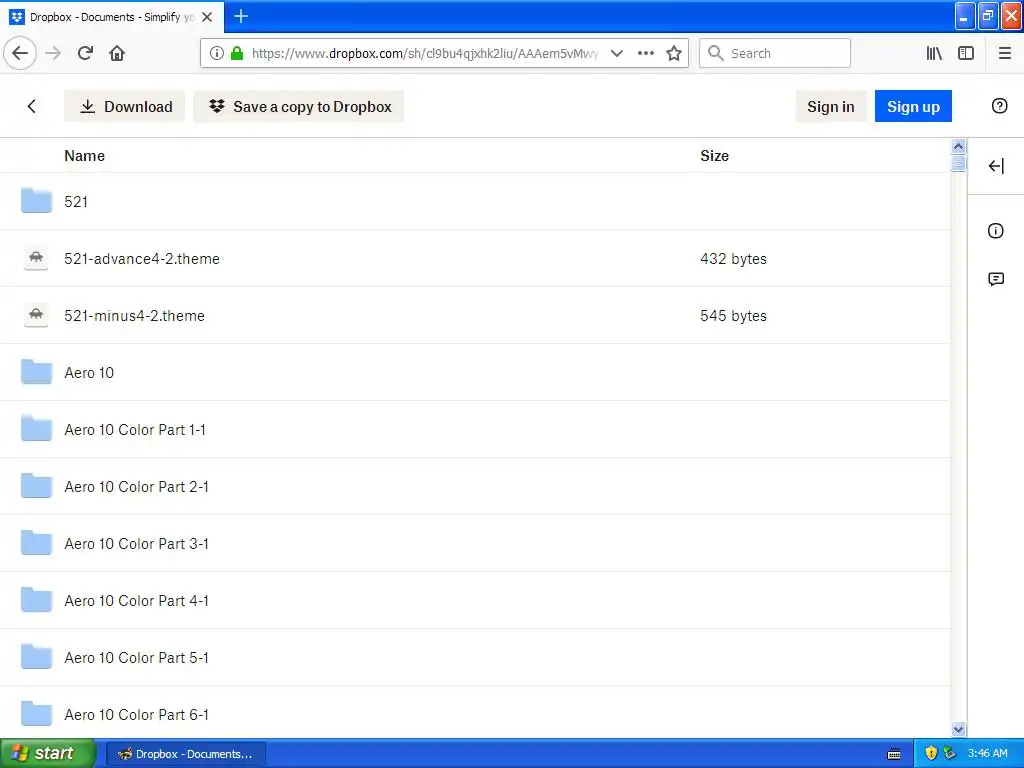The height and width of the screenshot is (768, 1024).
Task: Click Aero 10 Color Part 5-1 folder icon
Action: (36, 657)
